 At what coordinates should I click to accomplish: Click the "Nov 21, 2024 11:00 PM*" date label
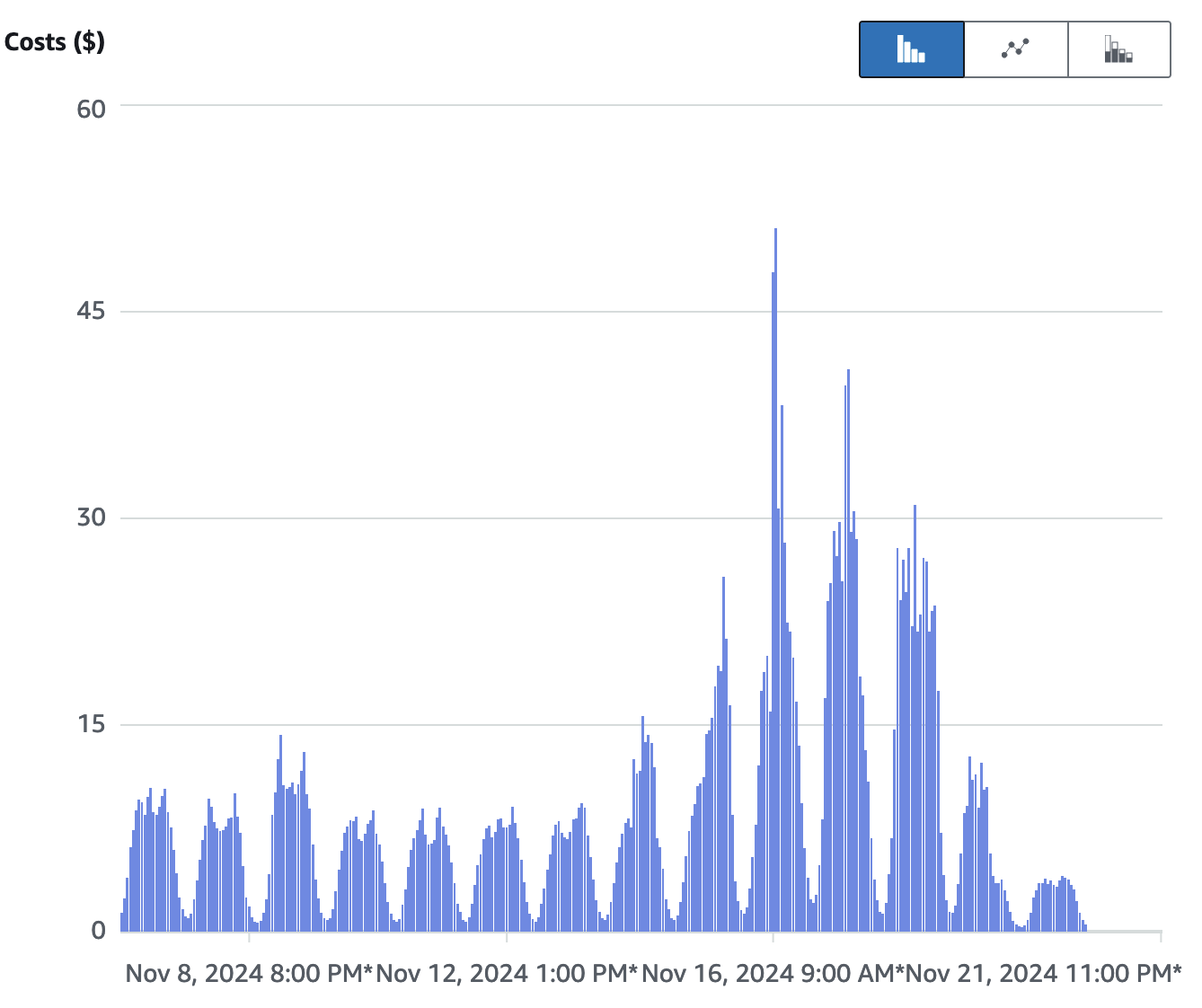1044,973
